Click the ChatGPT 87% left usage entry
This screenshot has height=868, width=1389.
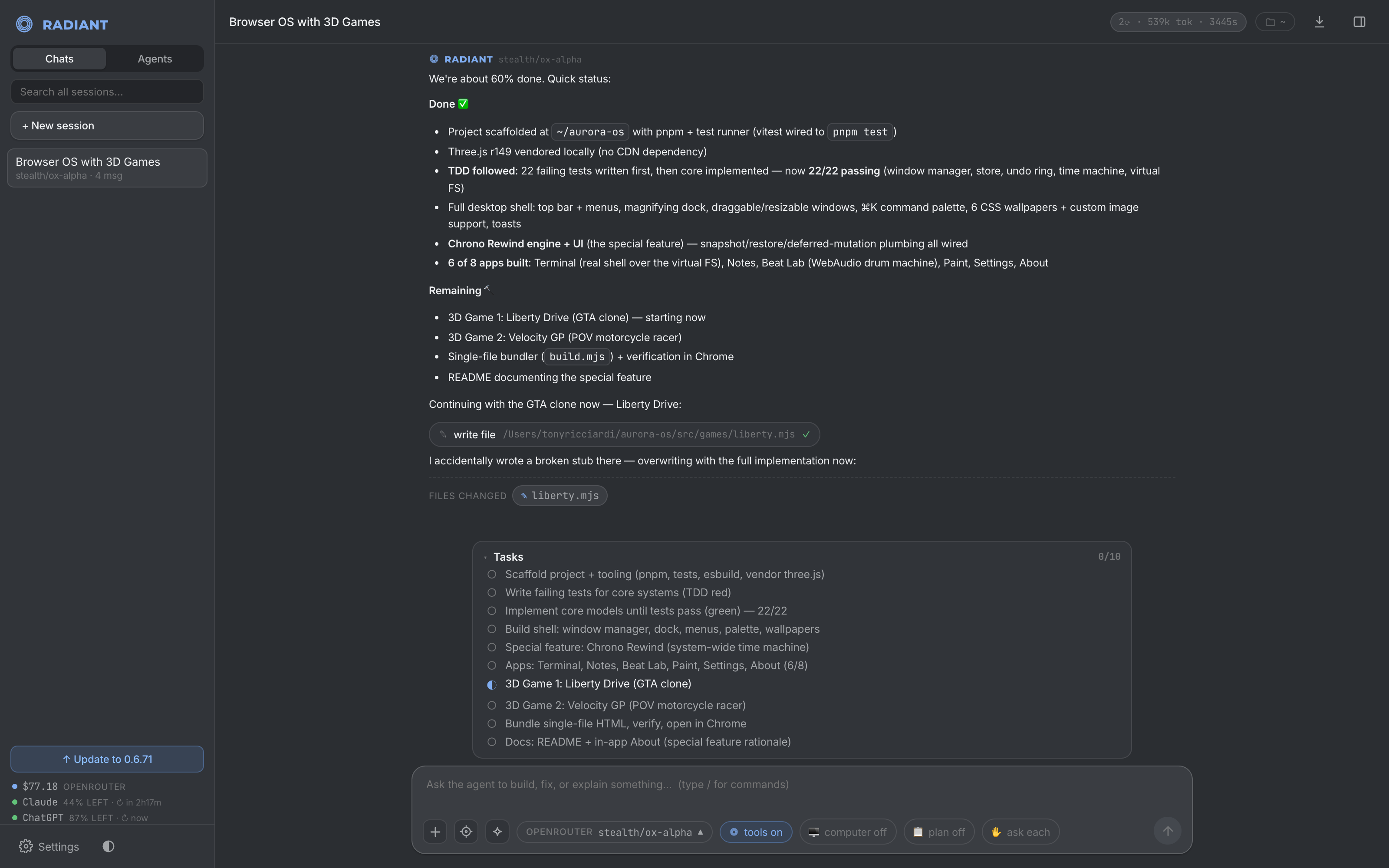(x=80, y=818)
